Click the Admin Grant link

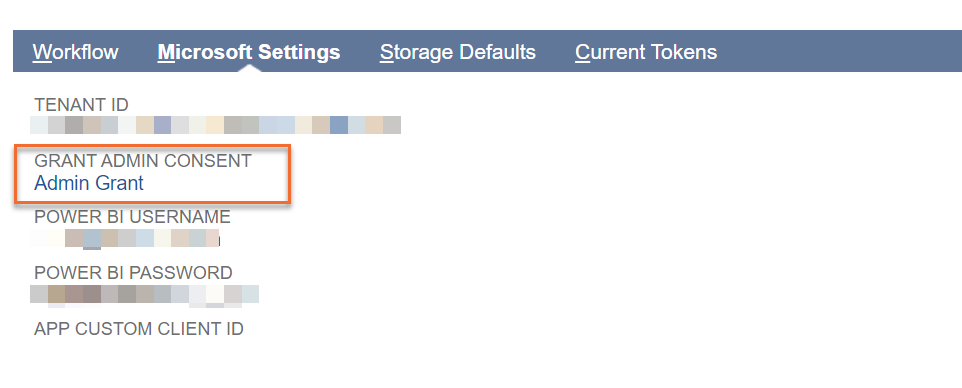tap(89, 183)
